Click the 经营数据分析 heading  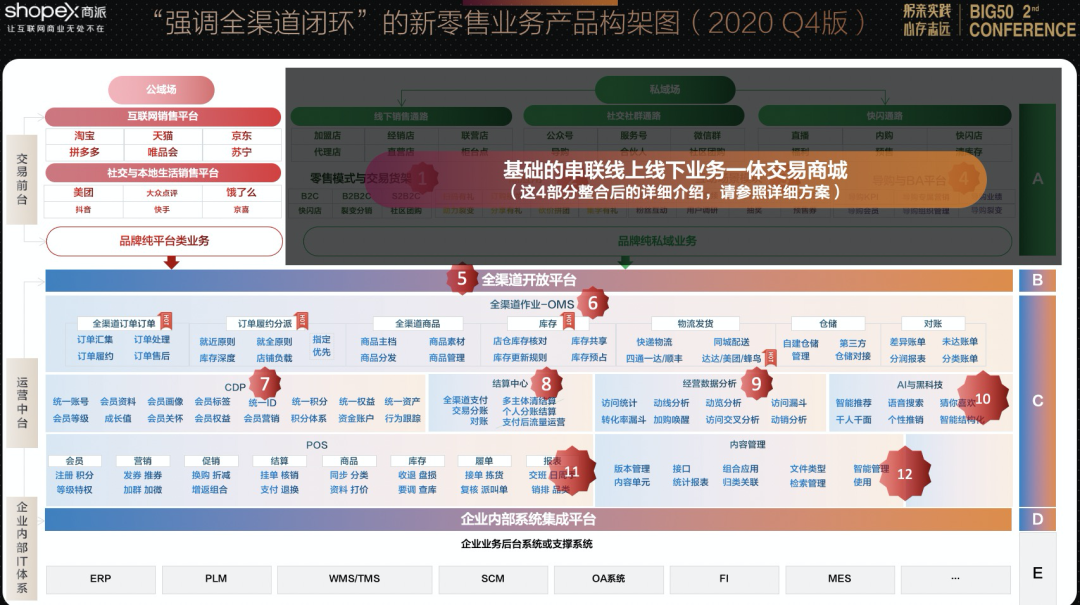click(x=709, y=384)
